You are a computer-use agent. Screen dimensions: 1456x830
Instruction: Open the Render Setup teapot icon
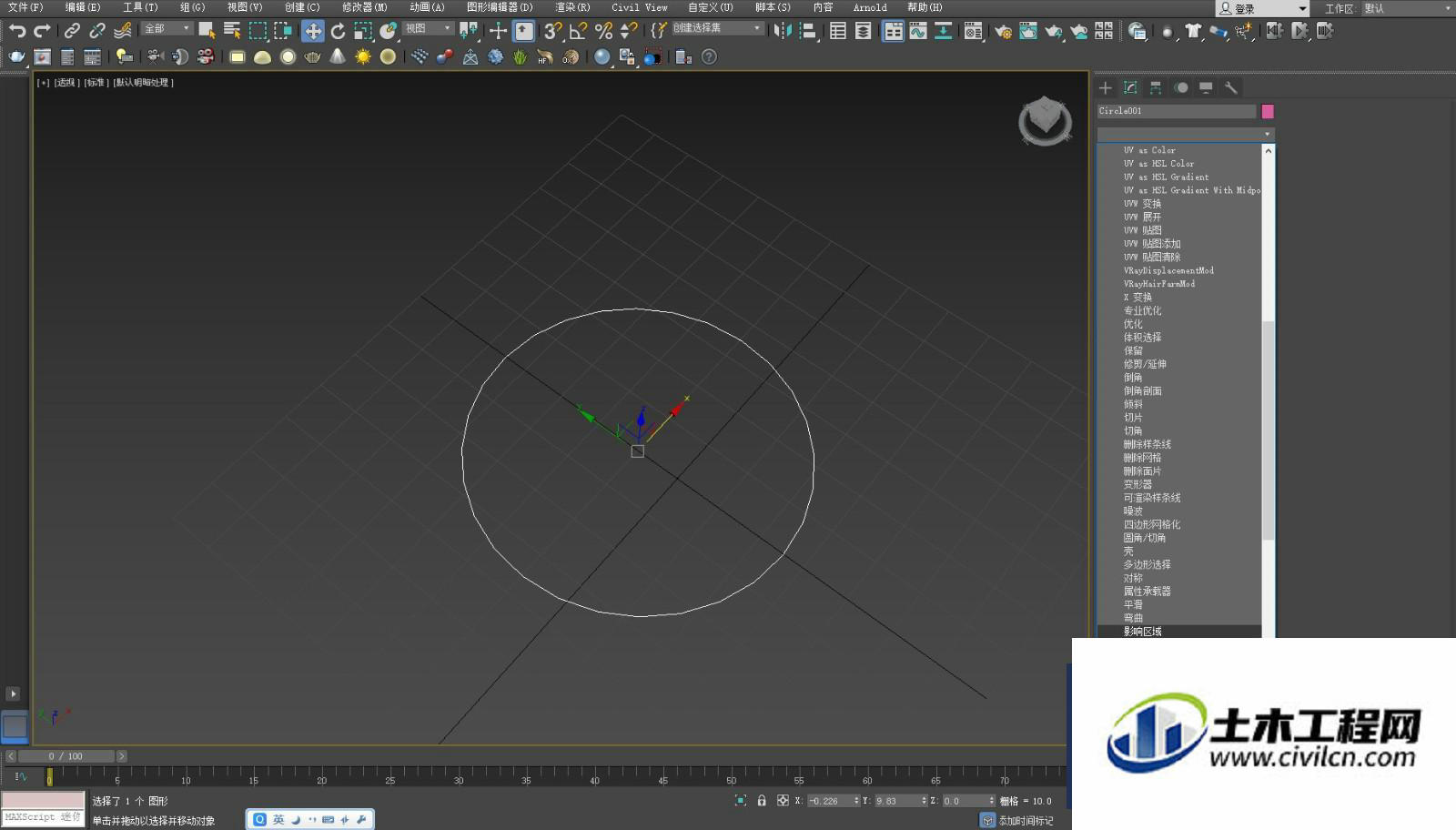click(1003, 31)
